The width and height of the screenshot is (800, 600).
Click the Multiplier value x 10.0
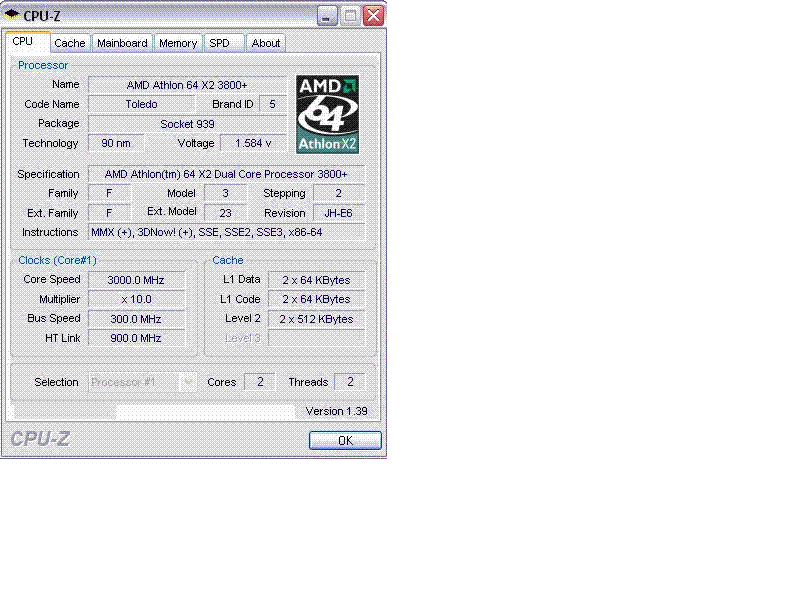tap(136, 299)
